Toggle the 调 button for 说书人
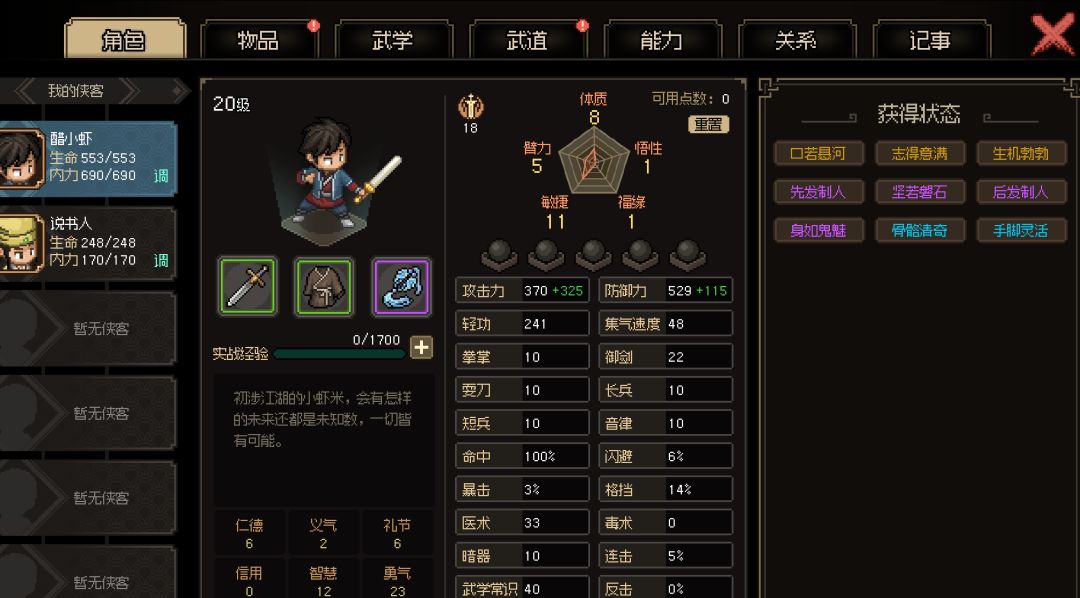1080x598 pixels. point(161,260)
